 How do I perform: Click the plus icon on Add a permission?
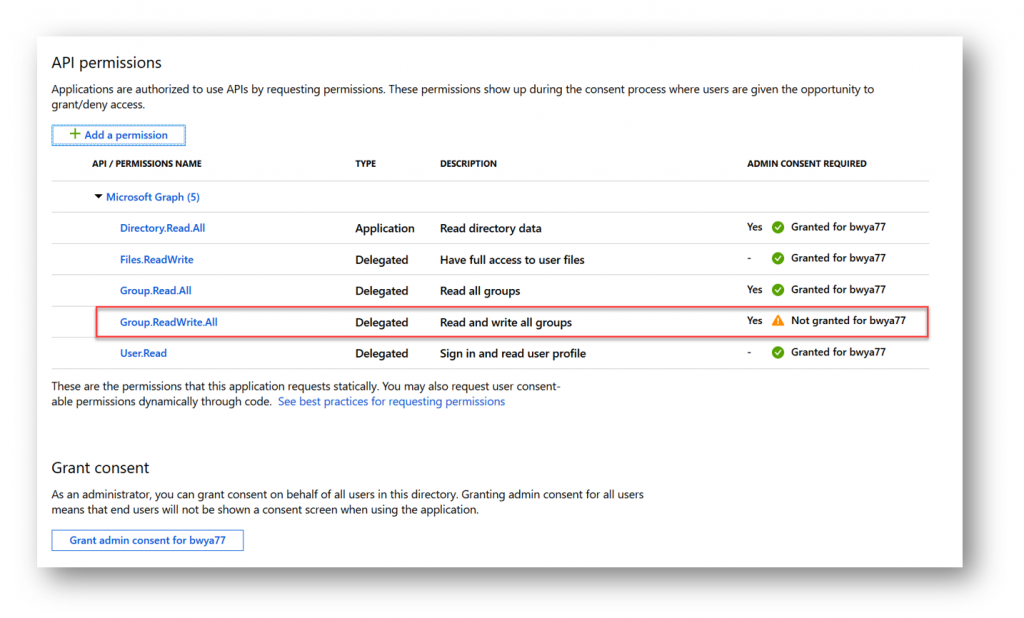click(x=74, y=134)
